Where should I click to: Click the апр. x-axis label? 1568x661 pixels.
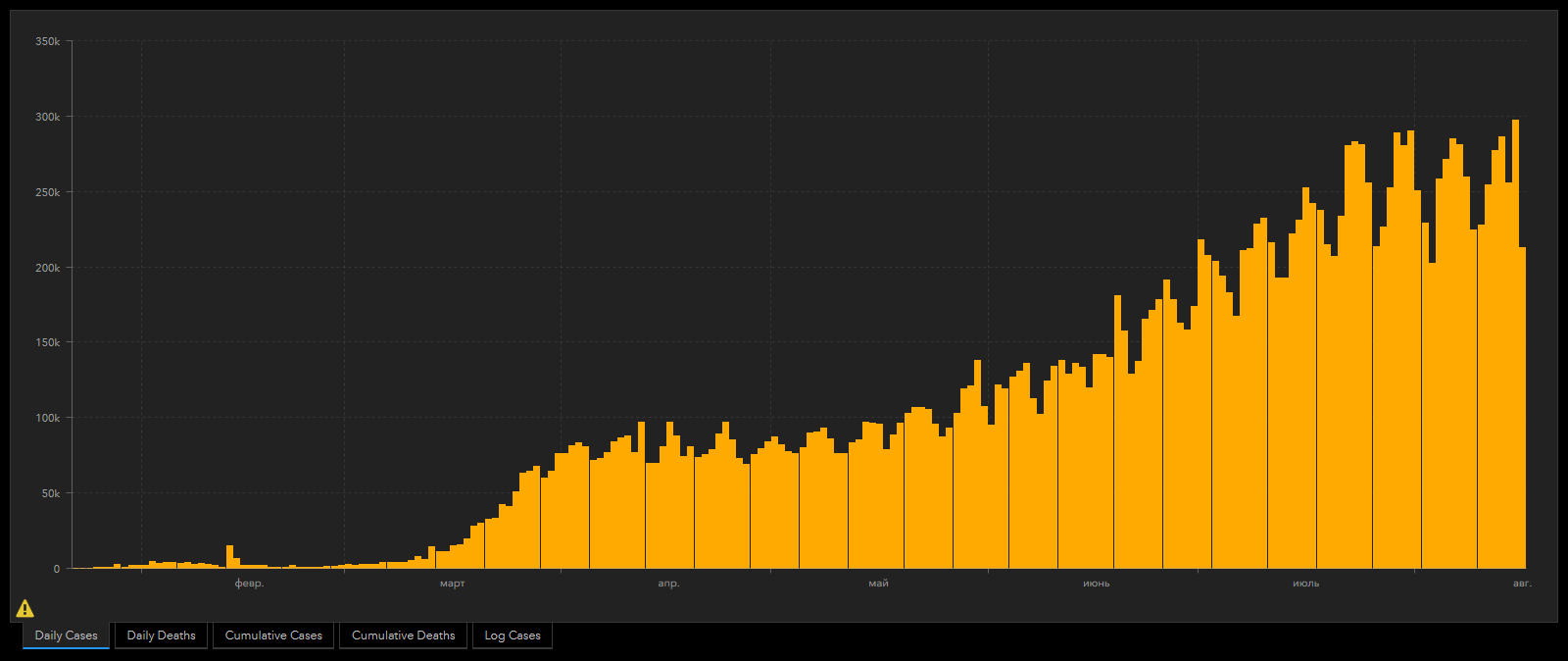coord(668,584)
